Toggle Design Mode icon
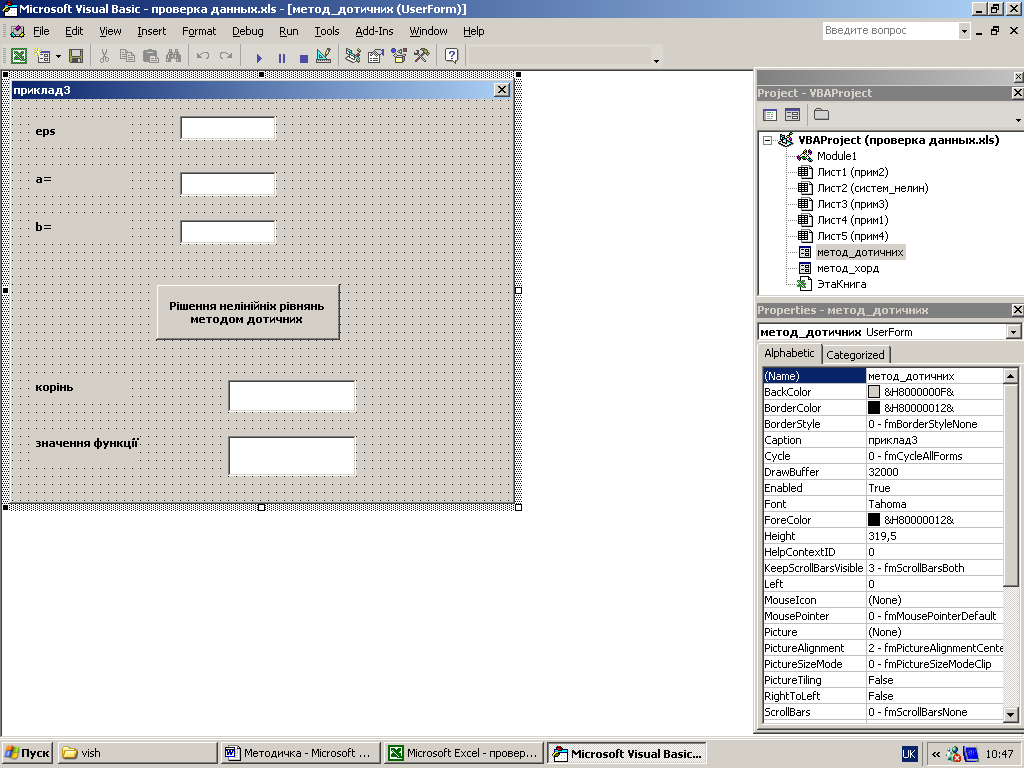 coord(324,56)
